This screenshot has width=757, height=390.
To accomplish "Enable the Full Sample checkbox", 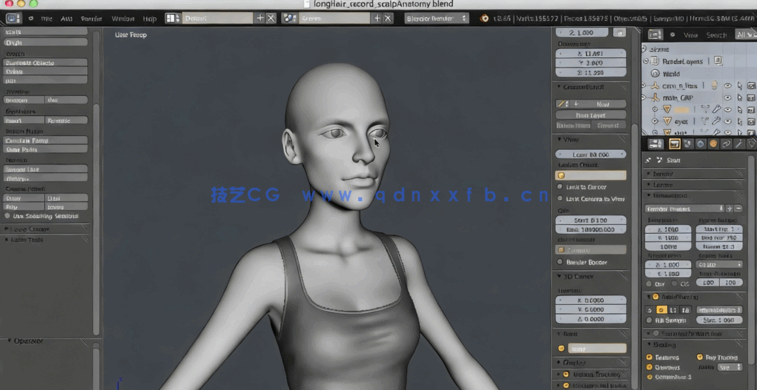I will tap(649, 320).
